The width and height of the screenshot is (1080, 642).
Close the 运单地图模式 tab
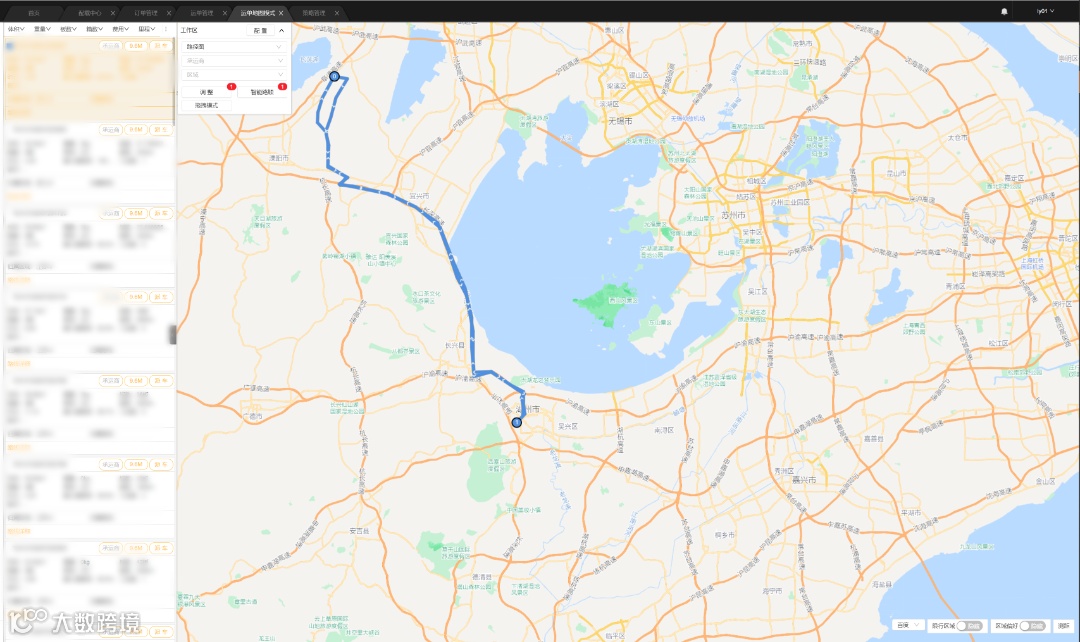[x=281, y=13]
